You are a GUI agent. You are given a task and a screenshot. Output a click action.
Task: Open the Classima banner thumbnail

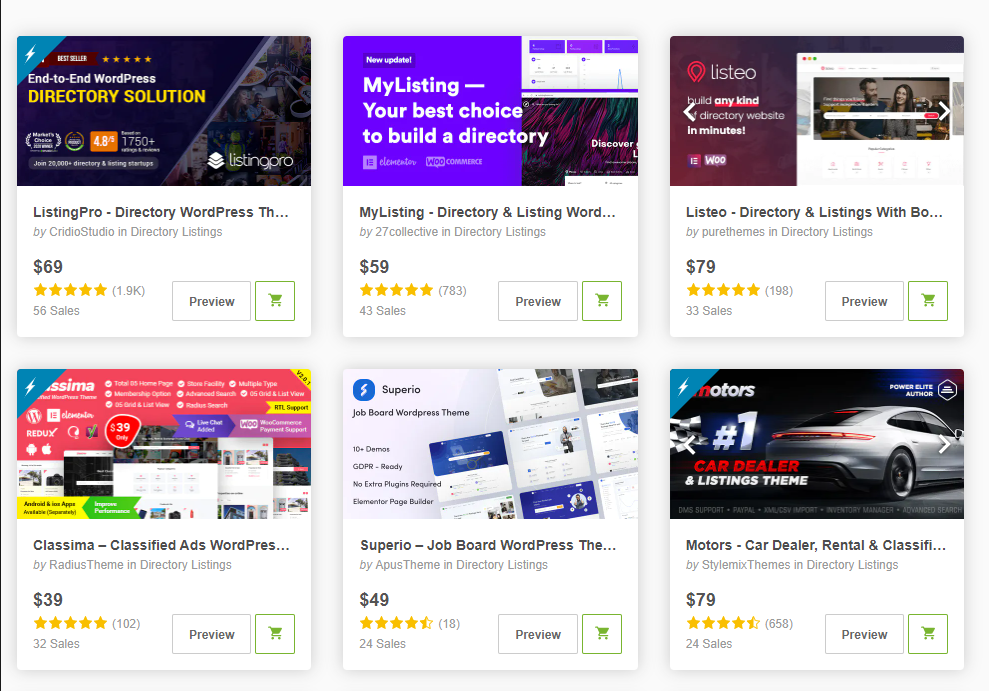[x=164, y=444]
